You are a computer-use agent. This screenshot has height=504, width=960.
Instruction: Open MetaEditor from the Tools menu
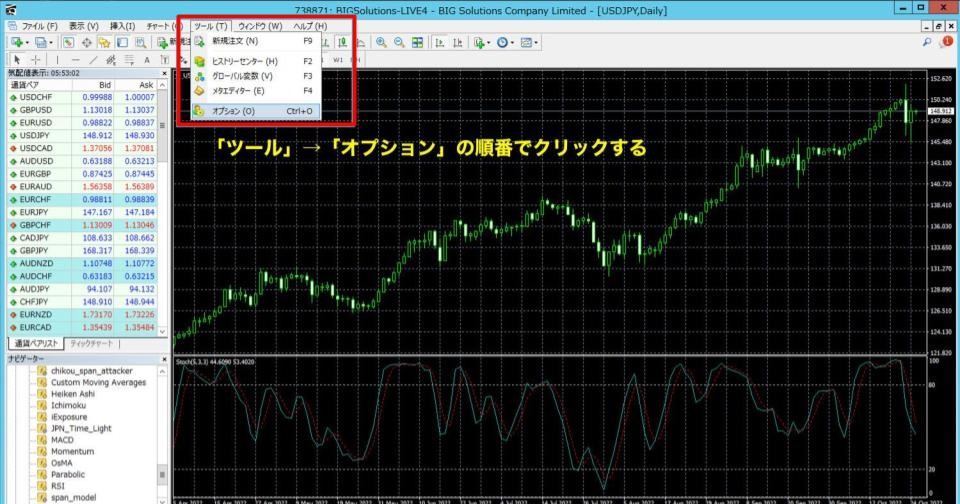click(238, 91)
